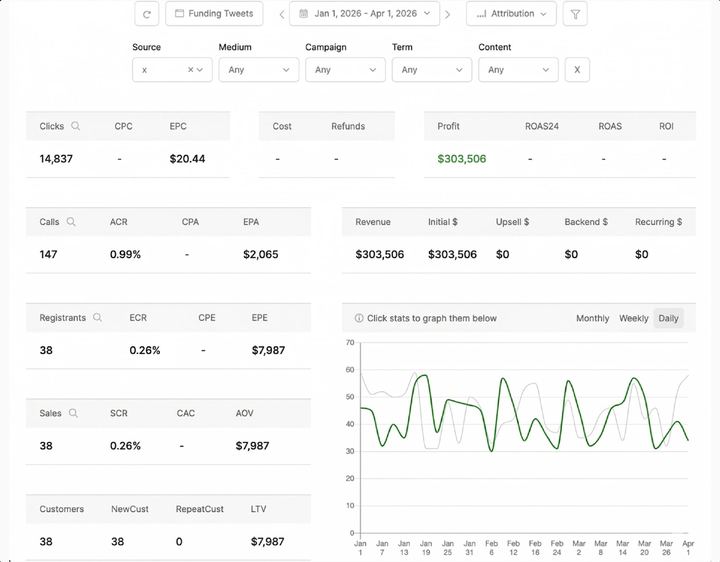
Task: Click magnifier icon next to Sales
Action: pyautogui.click(x=73, y=413)
